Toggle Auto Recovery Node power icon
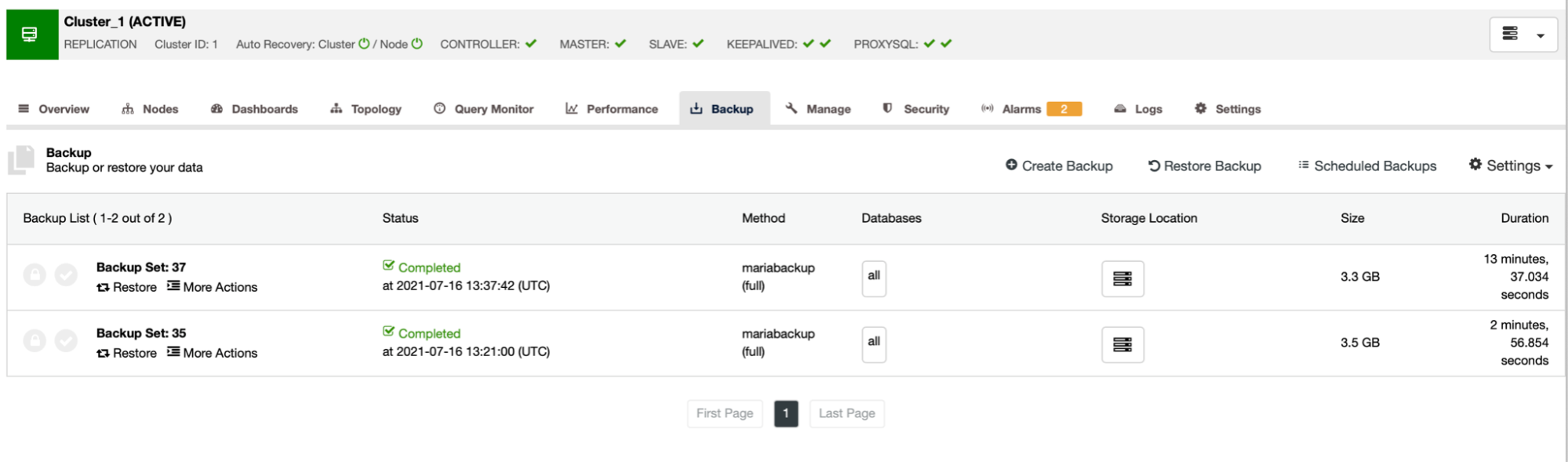 coord(417,44)
